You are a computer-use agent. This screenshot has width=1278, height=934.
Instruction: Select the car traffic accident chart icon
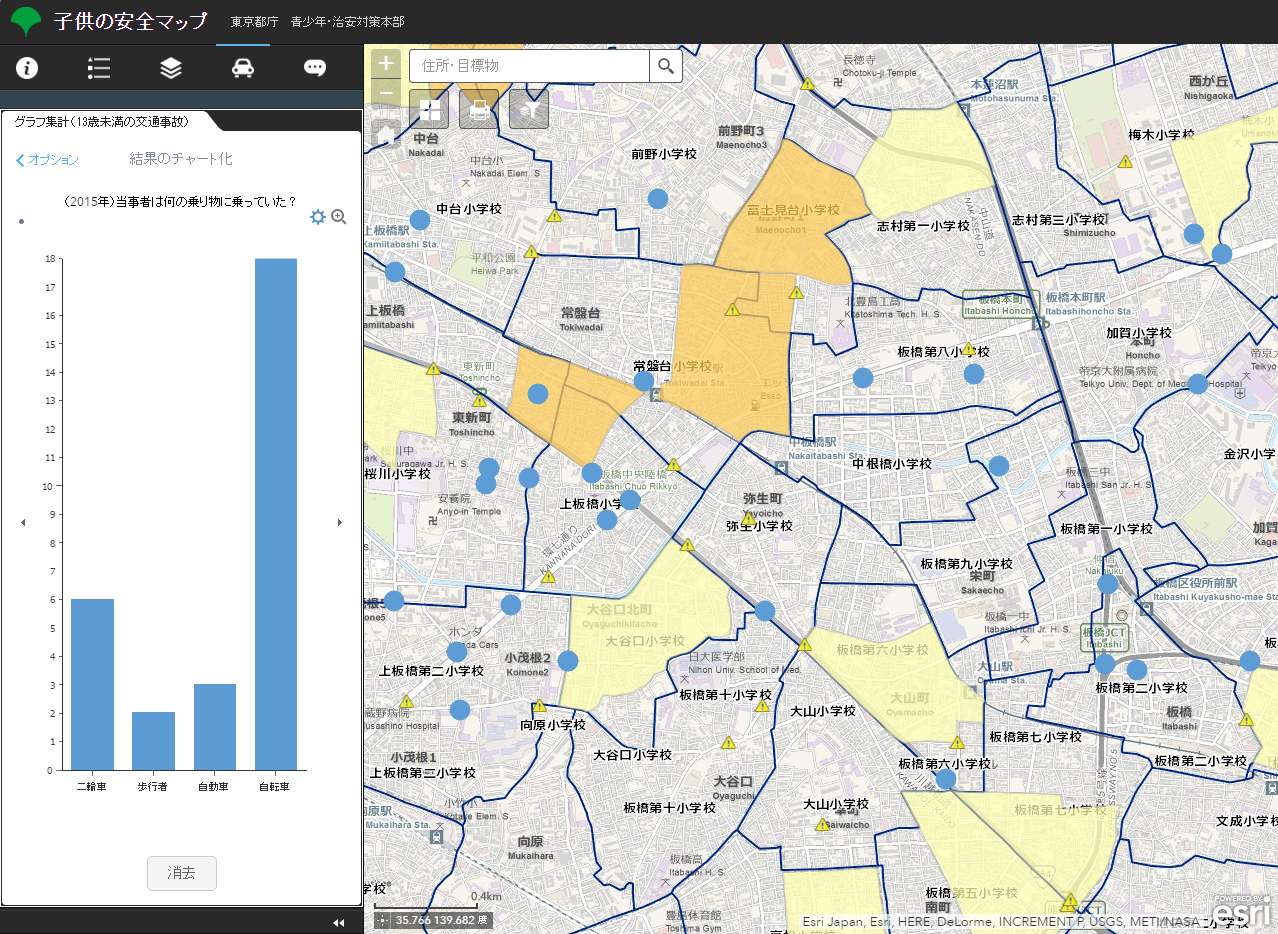coord(243,68)
